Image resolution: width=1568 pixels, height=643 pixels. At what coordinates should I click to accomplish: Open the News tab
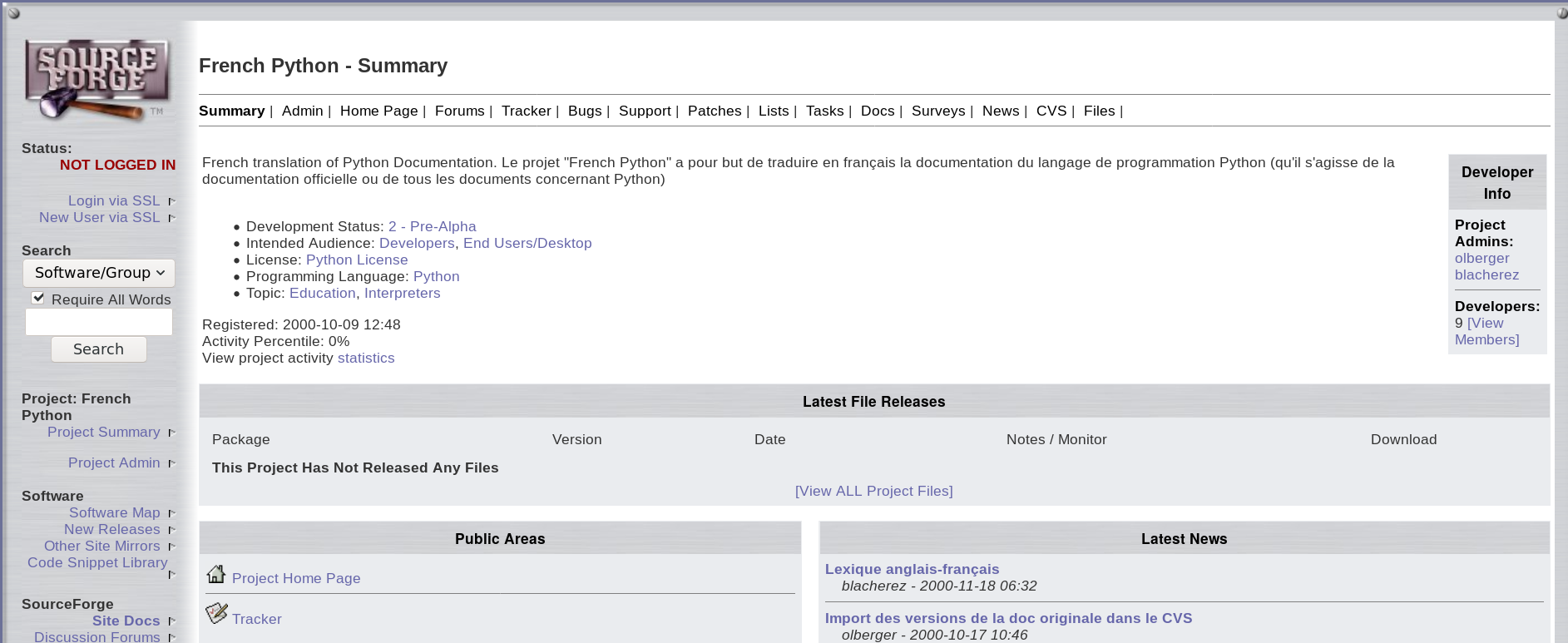pyautogui.click(x=1001, y=111)
